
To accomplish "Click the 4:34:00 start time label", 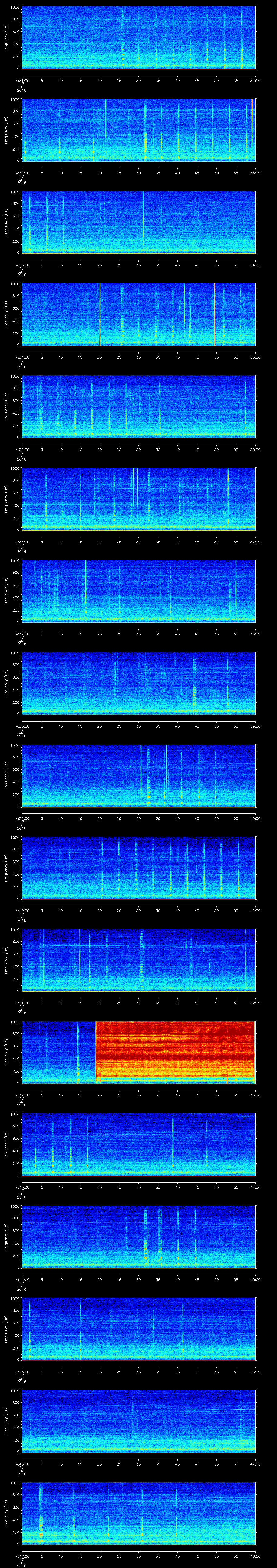I will point(22,357).
